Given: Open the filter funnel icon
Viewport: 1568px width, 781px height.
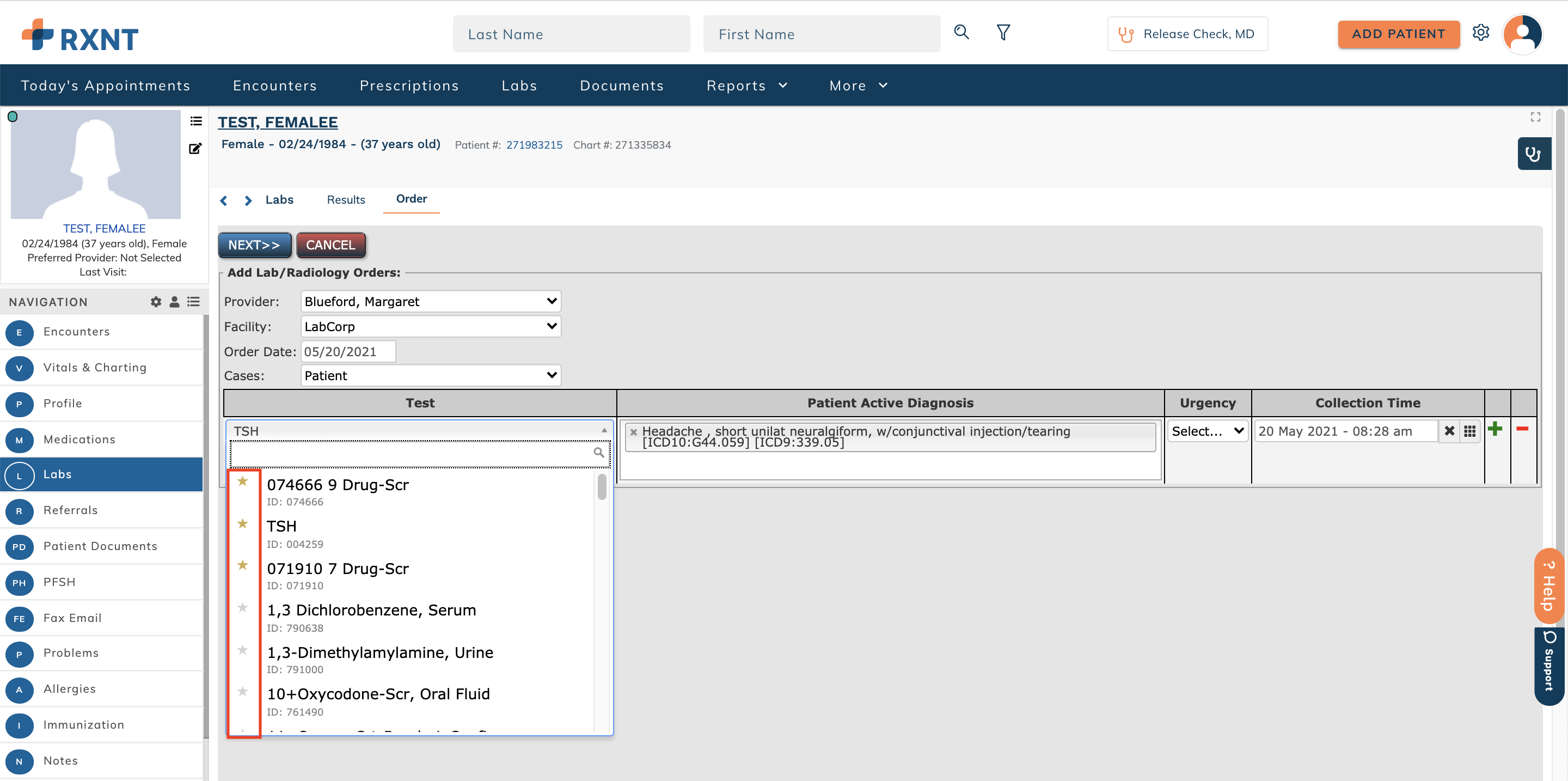Looking at the screenshot, I should [x=1003, y=32].
